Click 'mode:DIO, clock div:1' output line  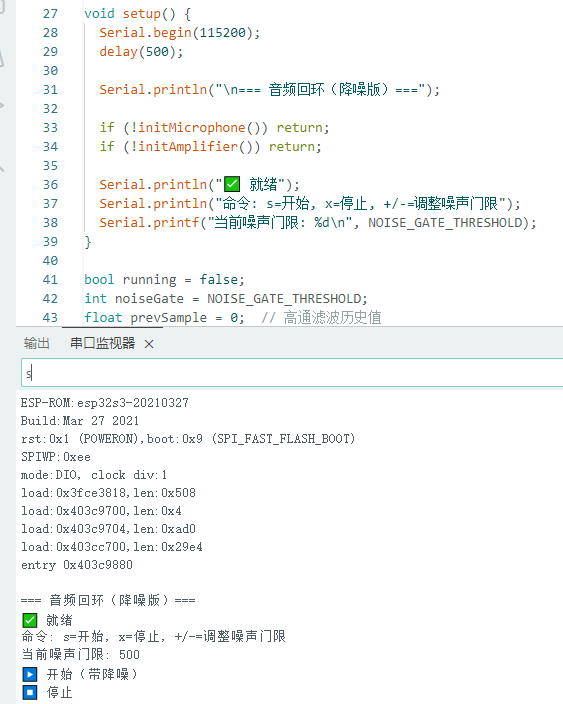(x=94, y=475)
